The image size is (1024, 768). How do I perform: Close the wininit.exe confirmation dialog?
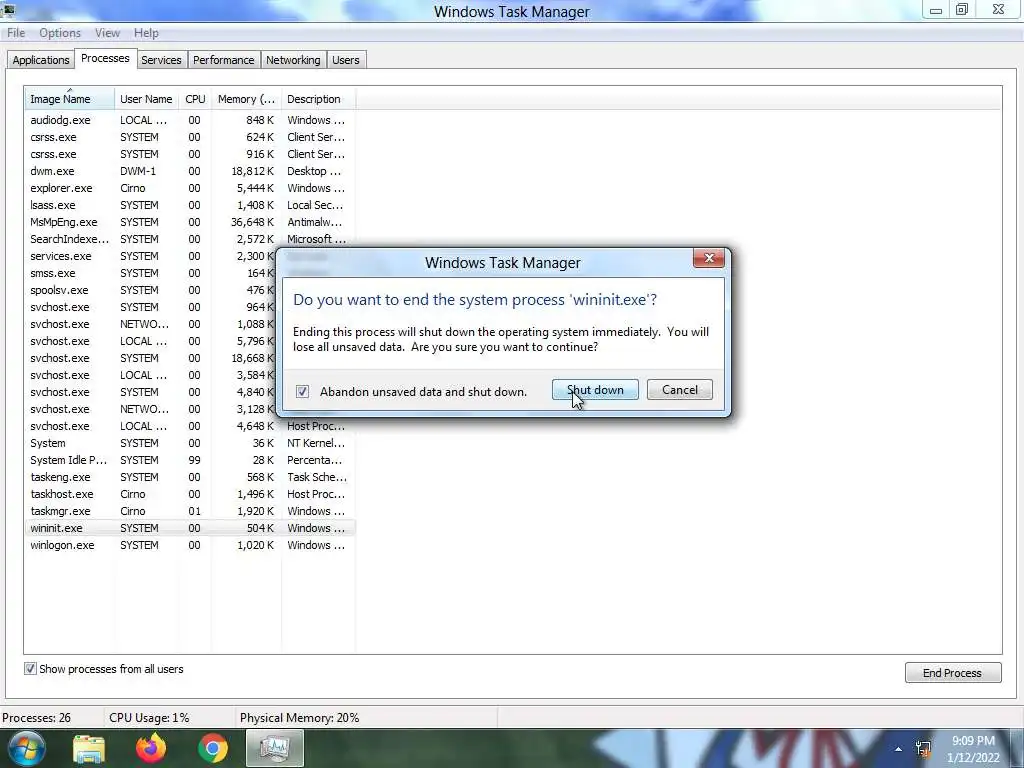tap(709, 258)
